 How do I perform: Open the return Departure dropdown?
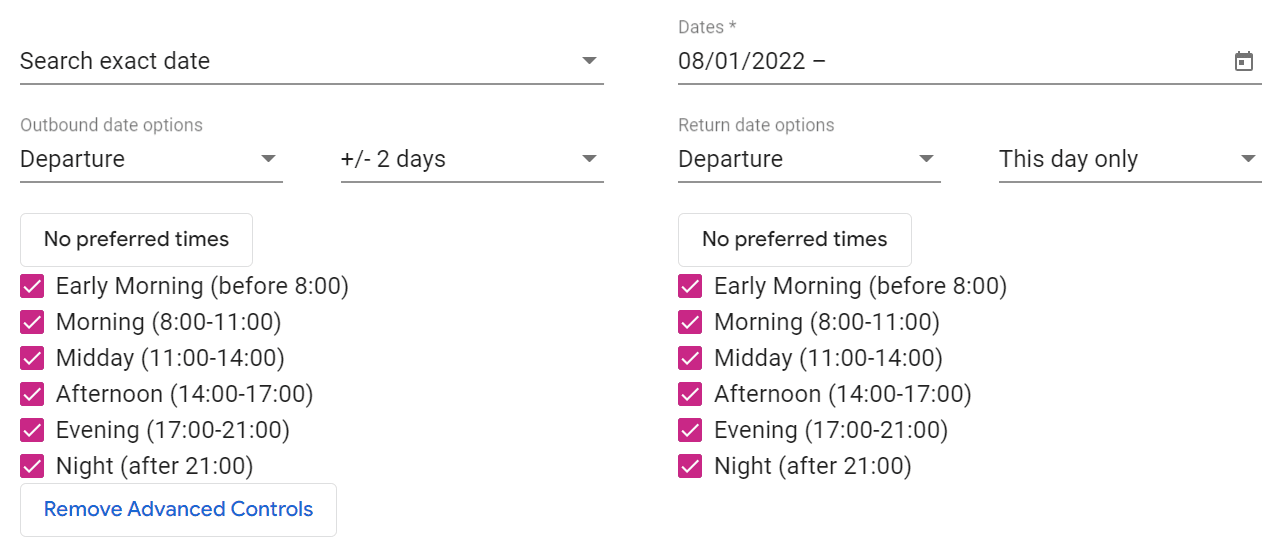coord(808,159)
